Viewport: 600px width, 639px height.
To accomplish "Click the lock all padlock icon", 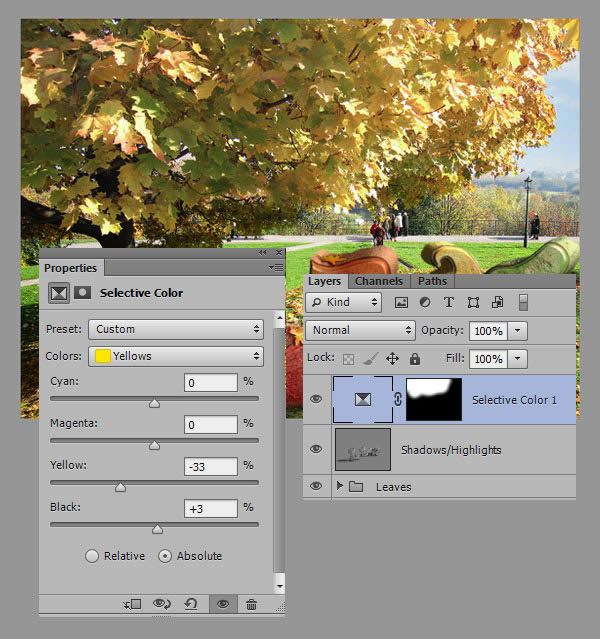I will [x=415, y=358].
